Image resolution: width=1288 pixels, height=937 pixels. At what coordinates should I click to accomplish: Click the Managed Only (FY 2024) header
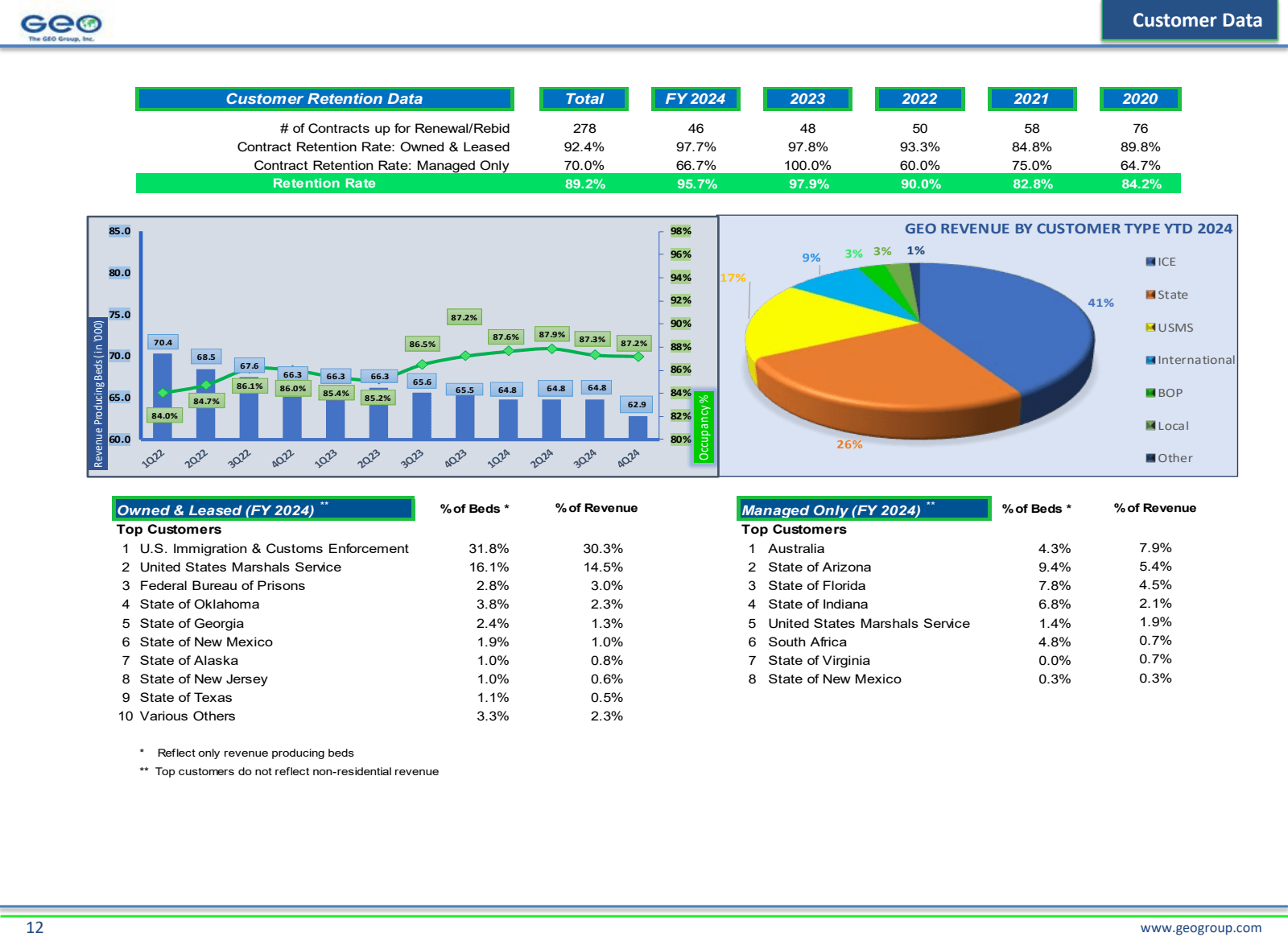(864, 509)
